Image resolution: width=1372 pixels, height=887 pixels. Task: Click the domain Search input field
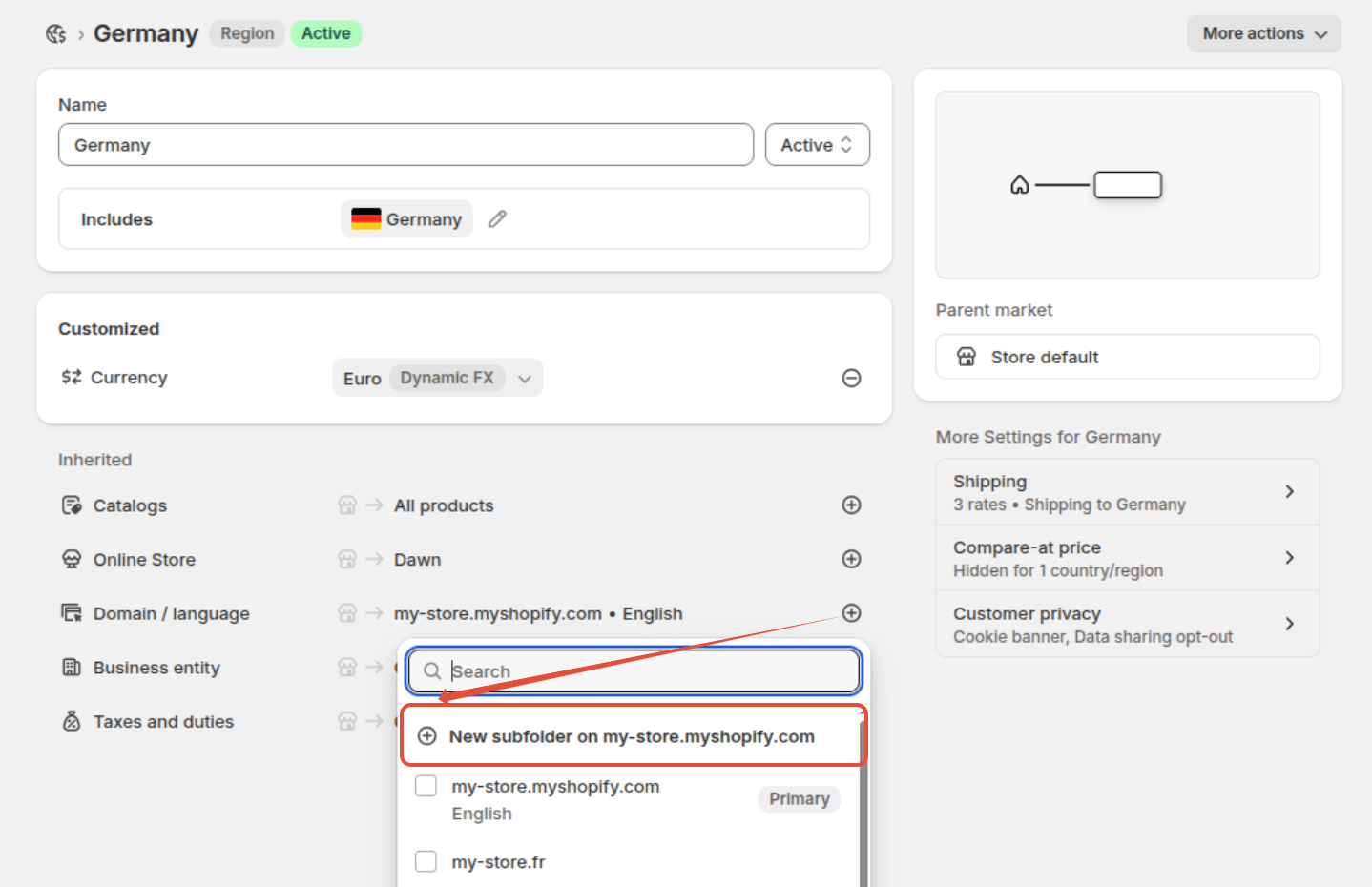point(634,671)
